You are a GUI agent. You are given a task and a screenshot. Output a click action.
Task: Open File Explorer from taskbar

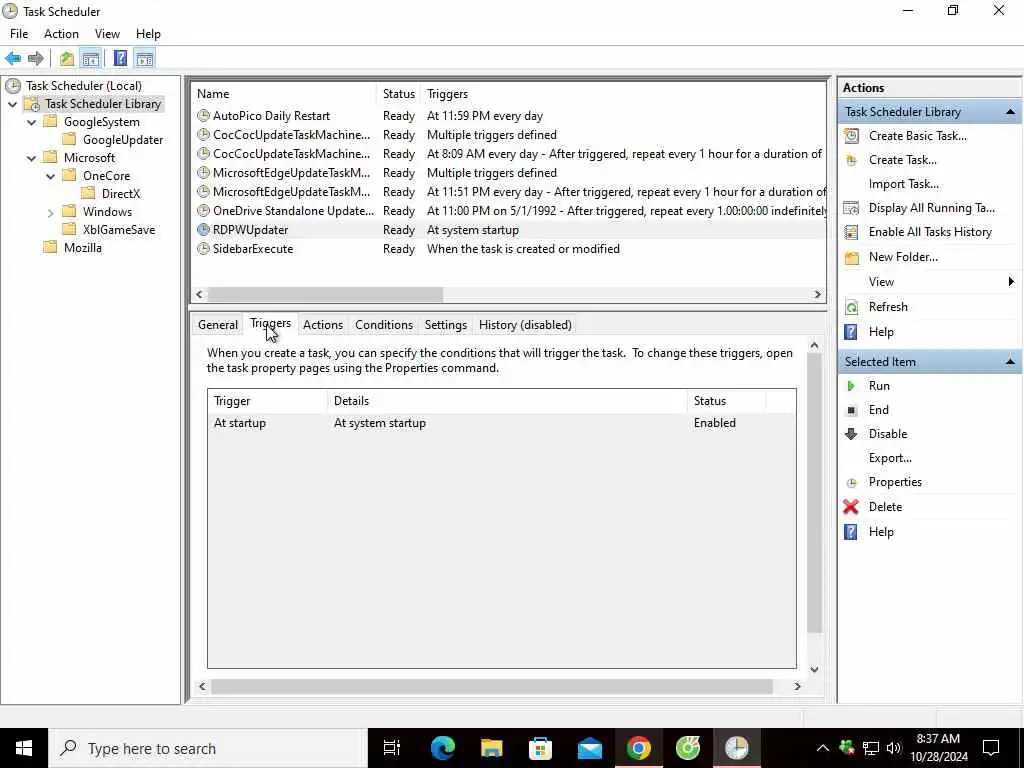coord(492,748)
